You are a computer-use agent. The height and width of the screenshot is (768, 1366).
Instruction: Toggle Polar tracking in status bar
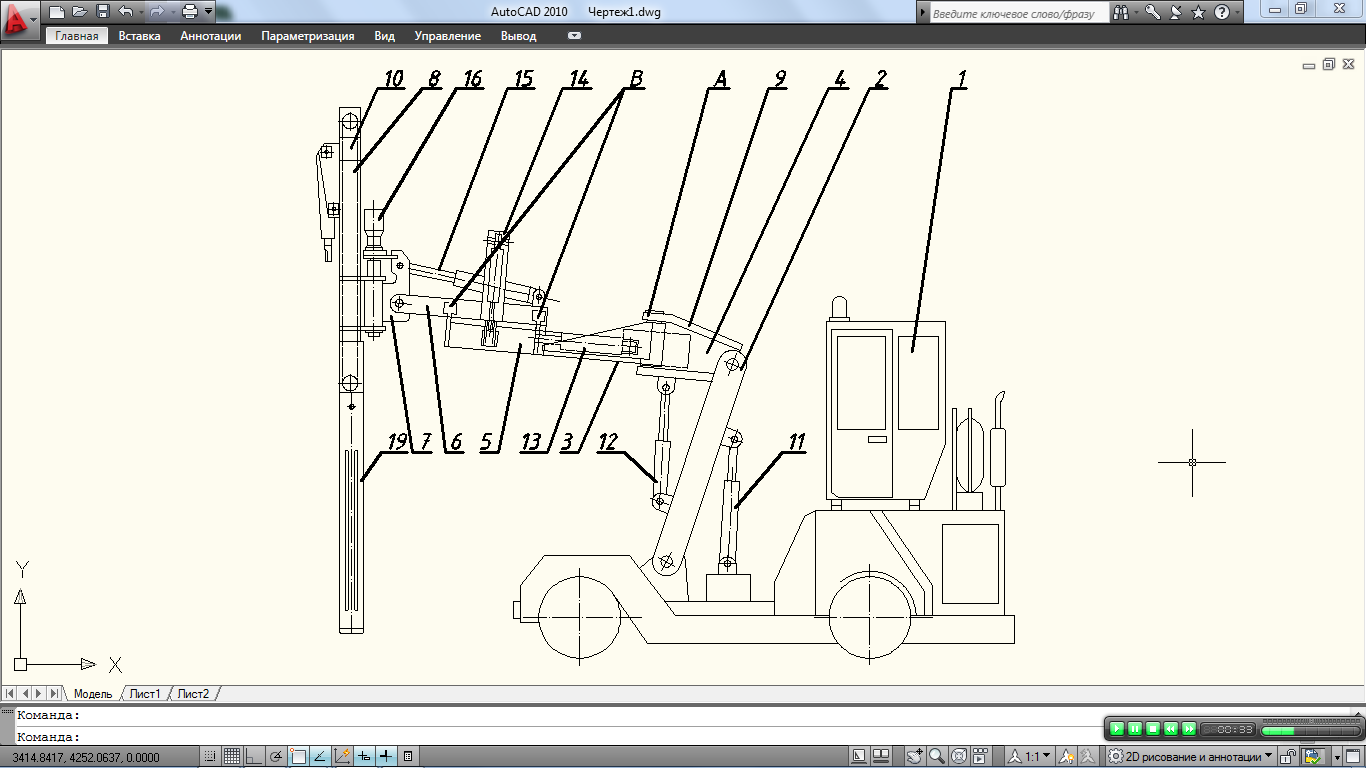(x=276, y=757)
